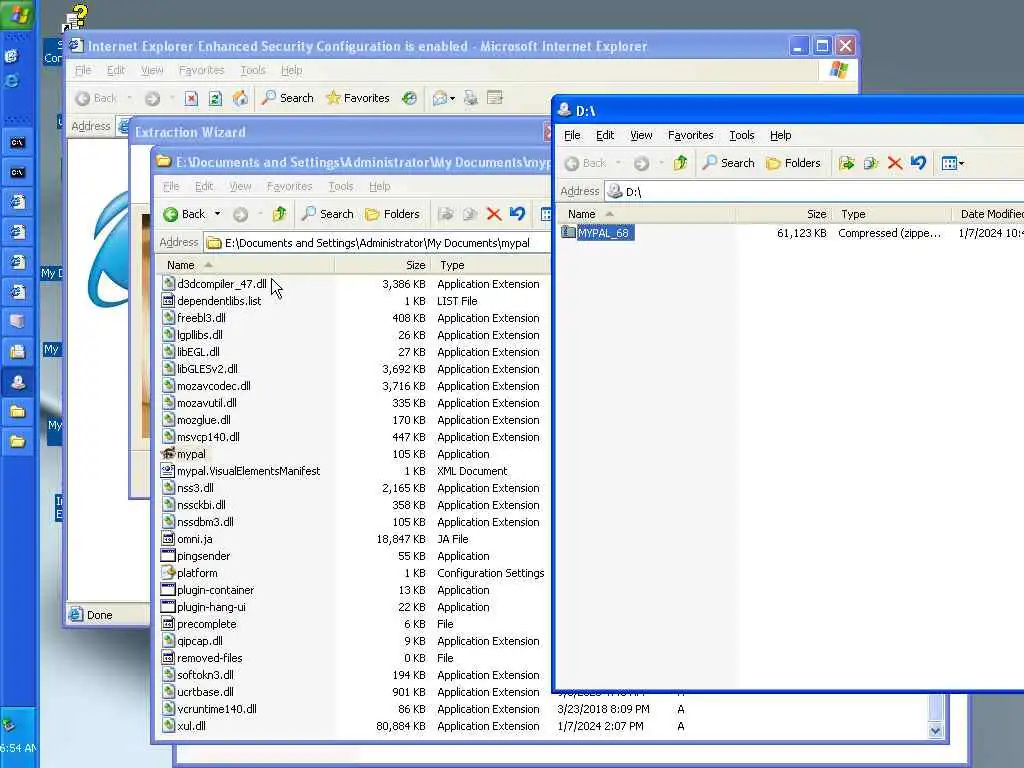Click Media/History icon in Internet Explorer toolbar

pyautogui.click(x=409, y=98)
